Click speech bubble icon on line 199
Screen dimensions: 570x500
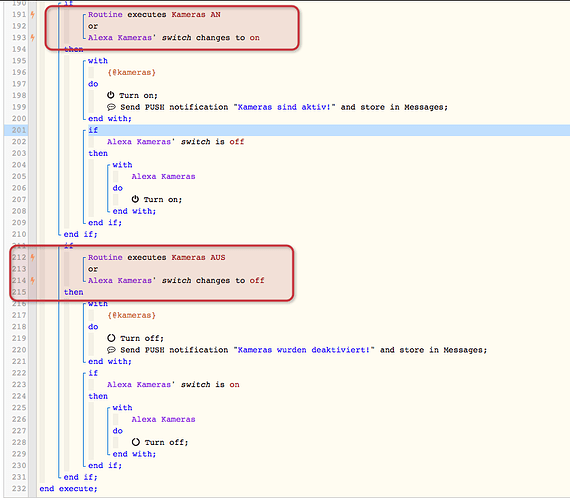pyautogui.click(x=111, y=107)
